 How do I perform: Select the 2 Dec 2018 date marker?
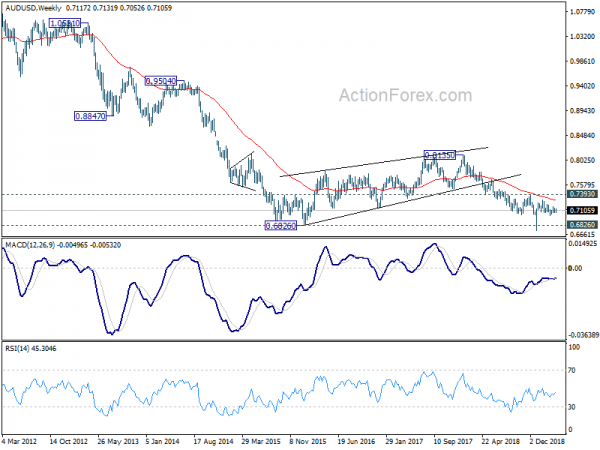tap(547, 441)
